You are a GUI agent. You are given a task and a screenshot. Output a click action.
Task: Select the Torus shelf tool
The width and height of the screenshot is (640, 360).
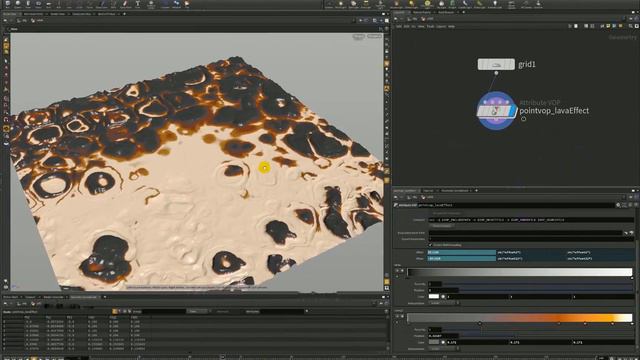38,4
